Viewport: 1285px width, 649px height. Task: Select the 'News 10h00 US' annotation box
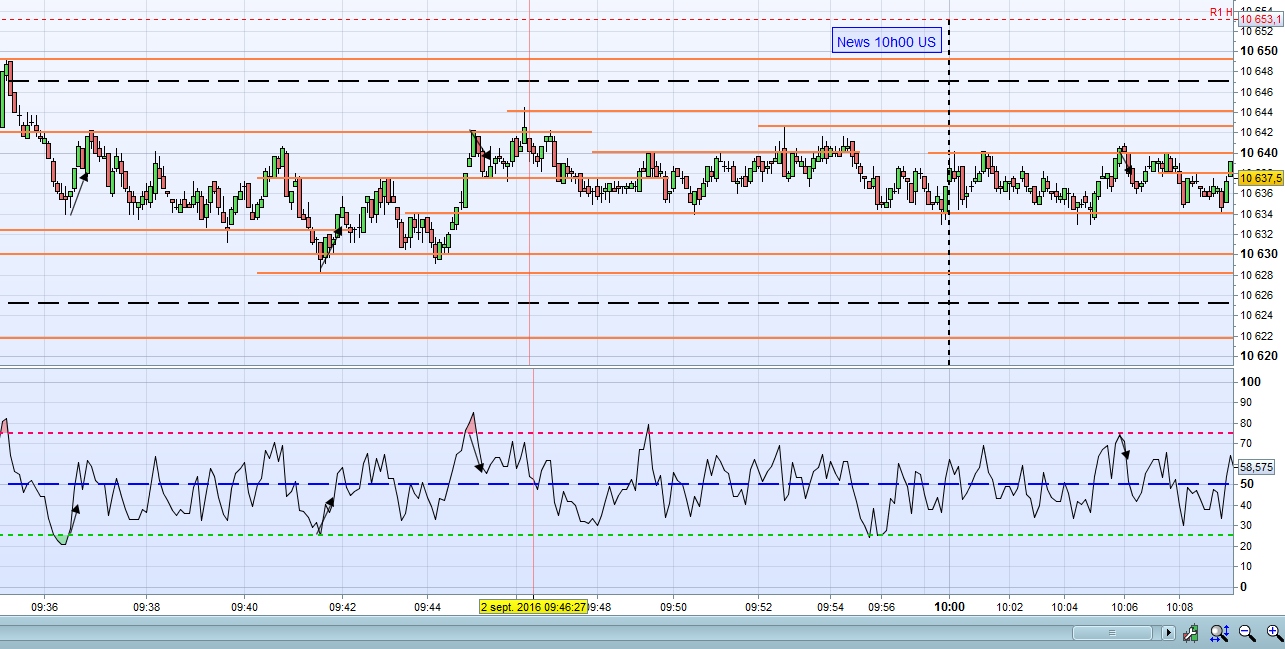887,41
